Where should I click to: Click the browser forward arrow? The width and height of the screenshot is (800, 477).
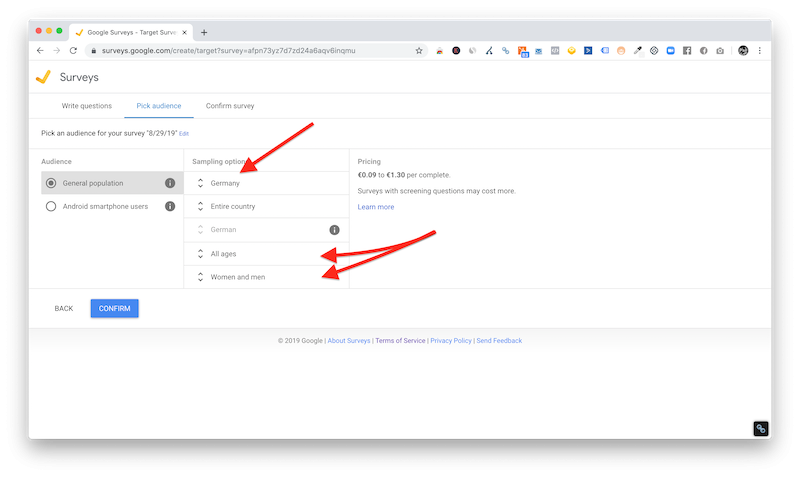pos(57,51)
